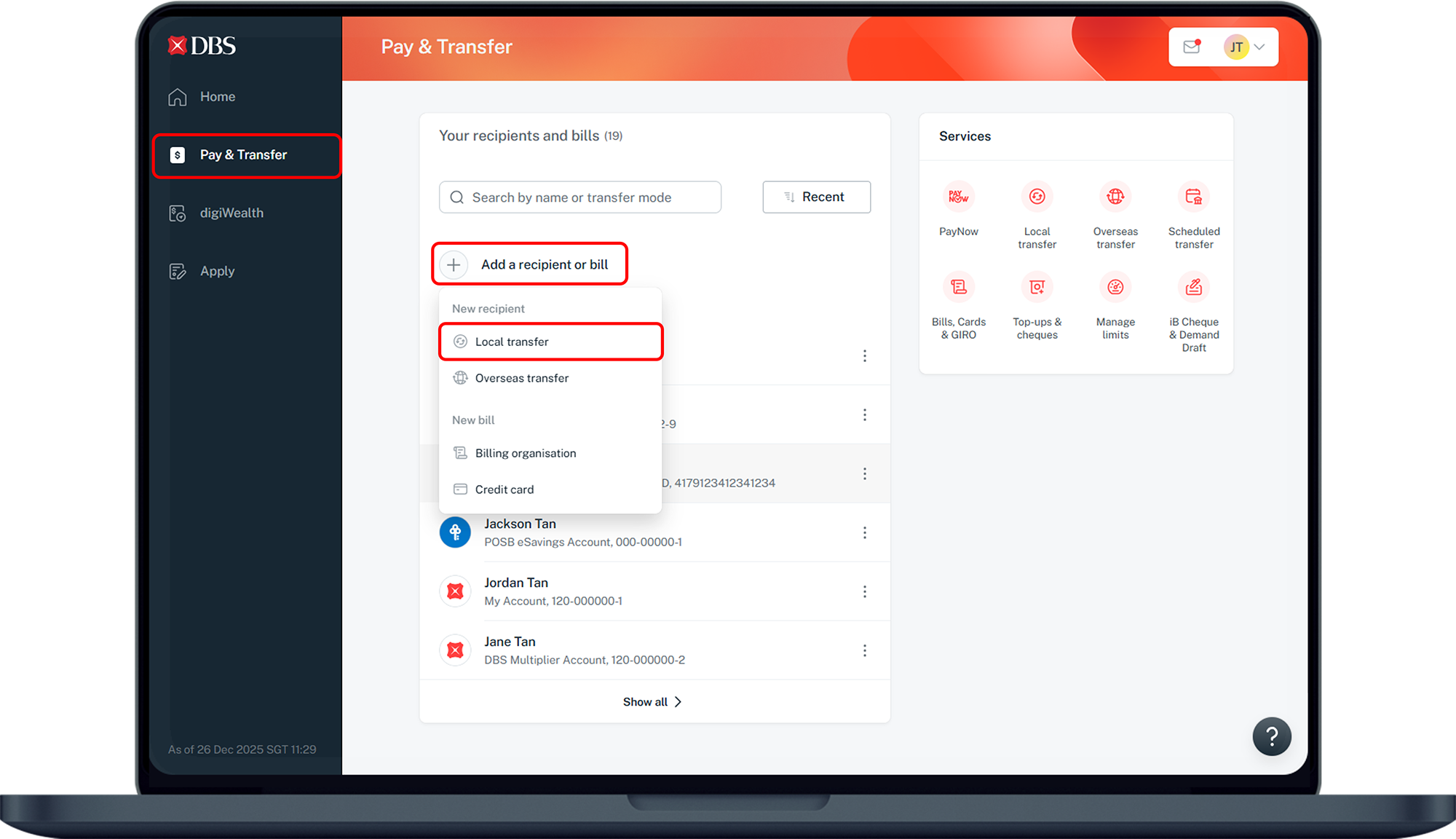Click the digiWealth sidebar icon
This screenshot has height=839, width=1456.
tap(178, 213)
